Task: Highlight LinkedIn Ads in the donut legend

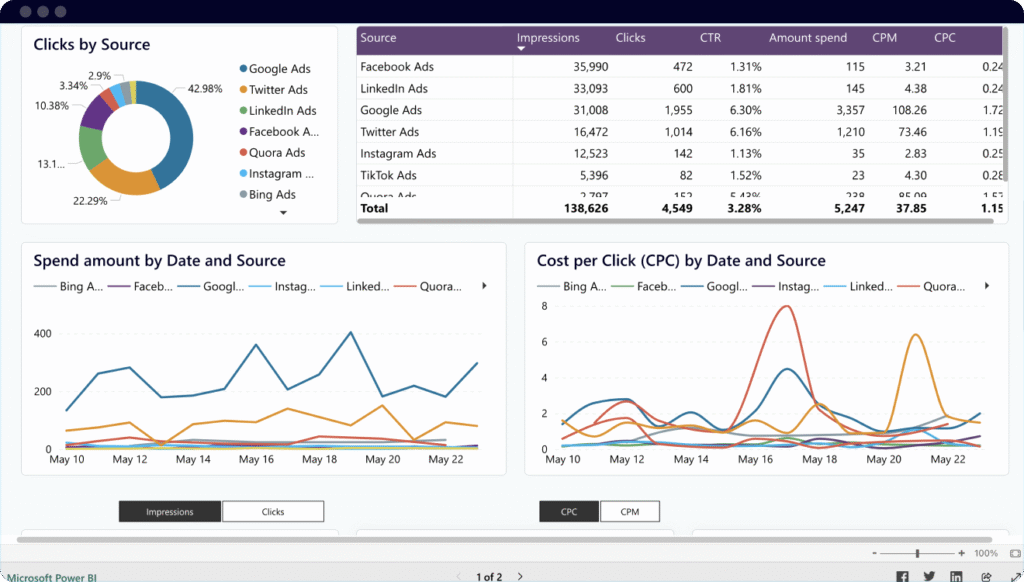Action: [x=278, y=110]
